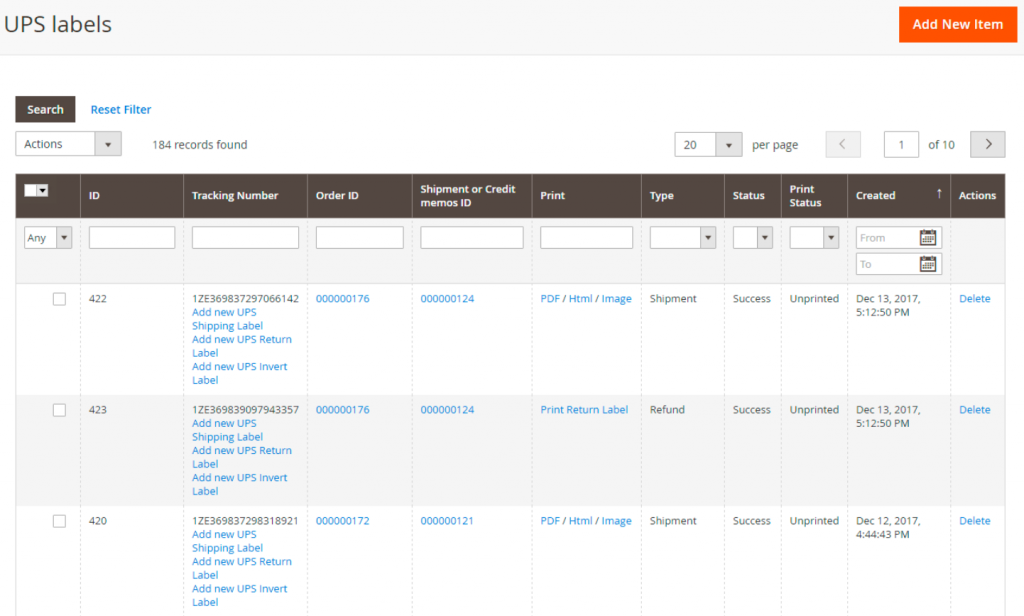
Task: Open the Any filter dropdown
Action: tap(48, 237)
